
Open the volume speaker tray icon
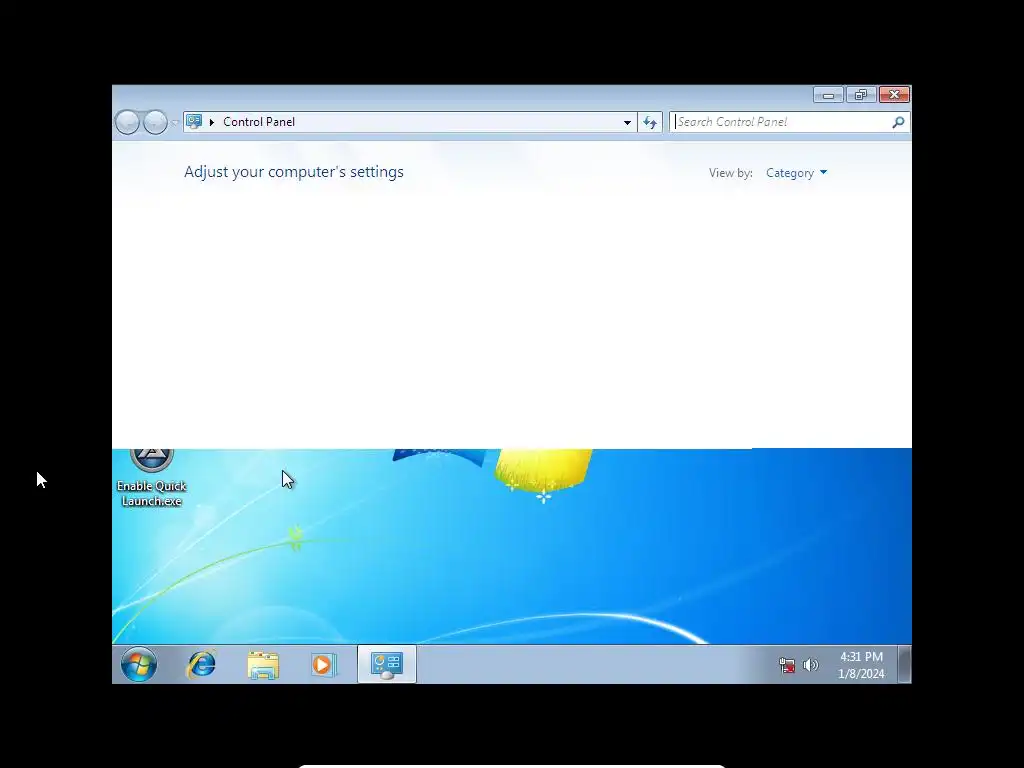pyautogui.click(x=810, y=665)
